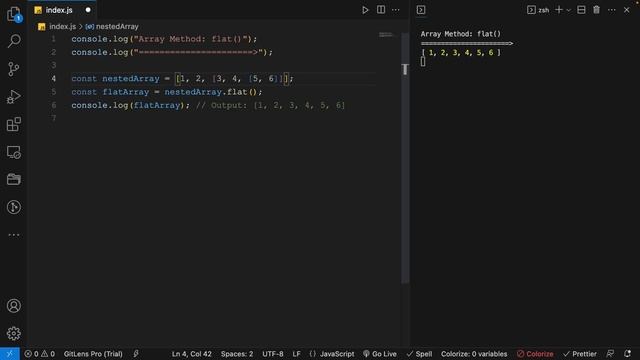This screenshot has height=360, width=640.
Task: Open notifications bell
Action: coord(627,354)
